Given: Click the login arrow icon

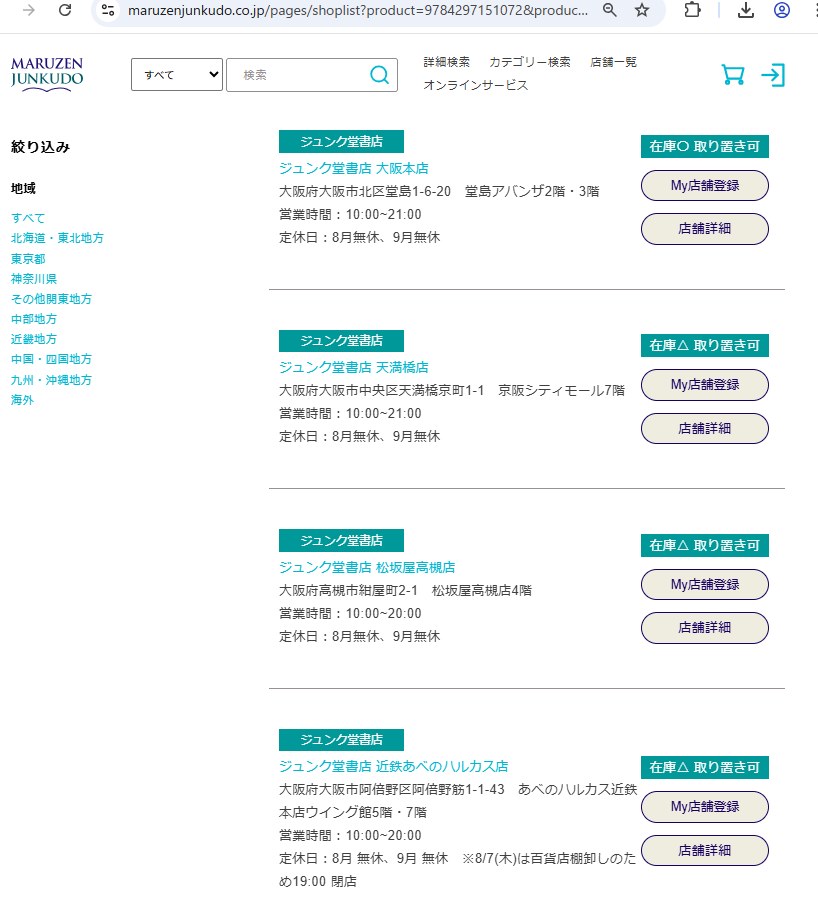Looking at the screenshot, I should (x=773, y=75).
